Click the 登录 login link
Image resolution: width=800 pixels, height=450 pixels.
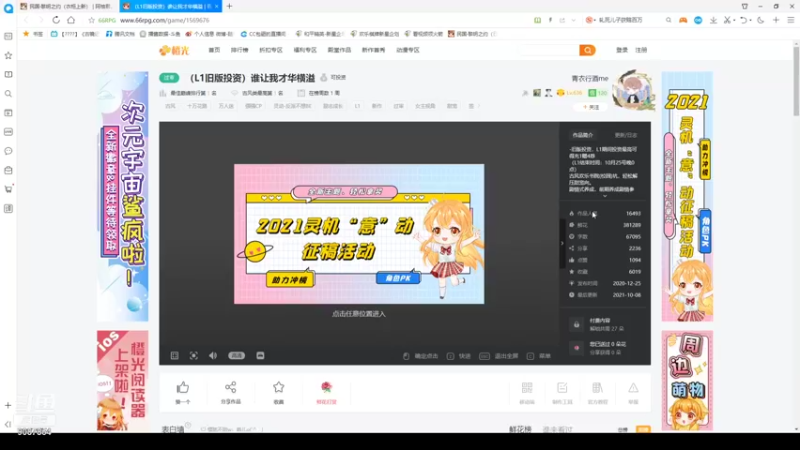pyautogui.click(x=622, y=50)
